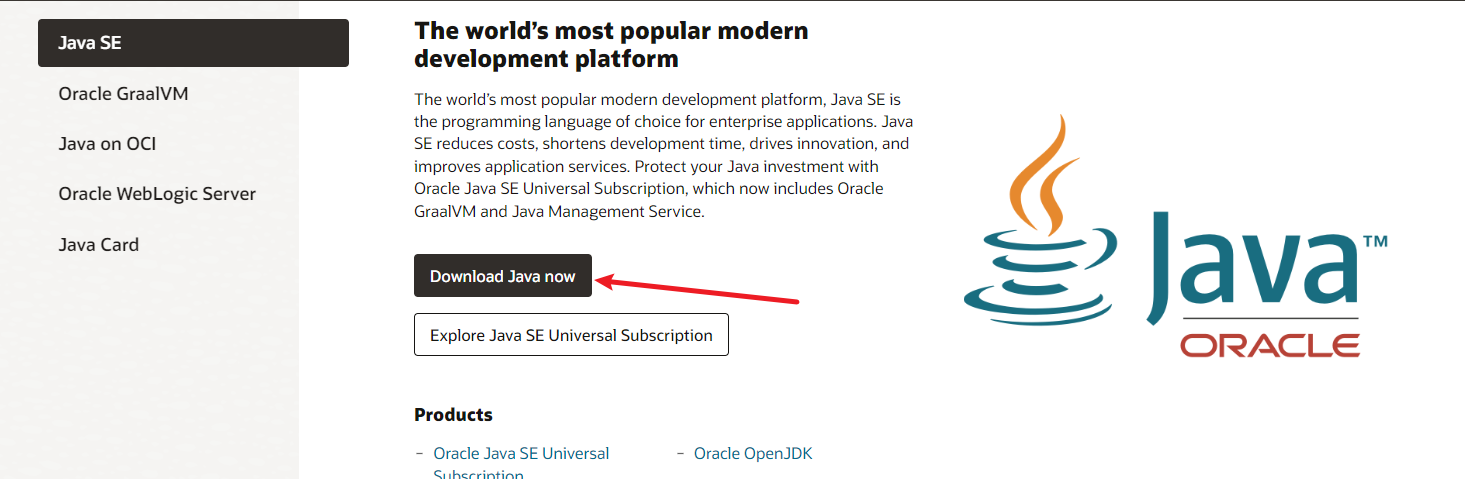The height and width of the screenshot is (479, 1465).
Task: Click the TM trademark symbol beside Java
Action: (1374, 243)
